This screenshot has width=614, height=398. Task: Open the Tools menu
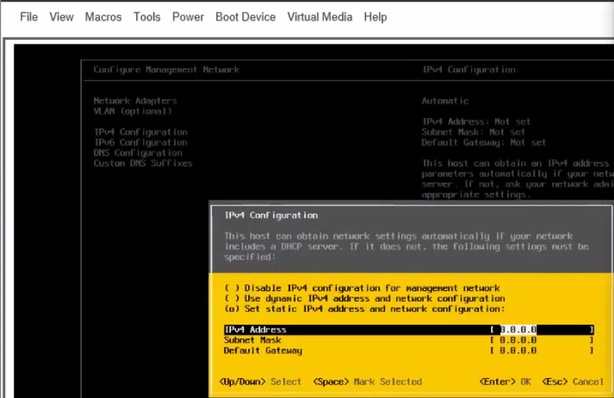click(147, 17)
